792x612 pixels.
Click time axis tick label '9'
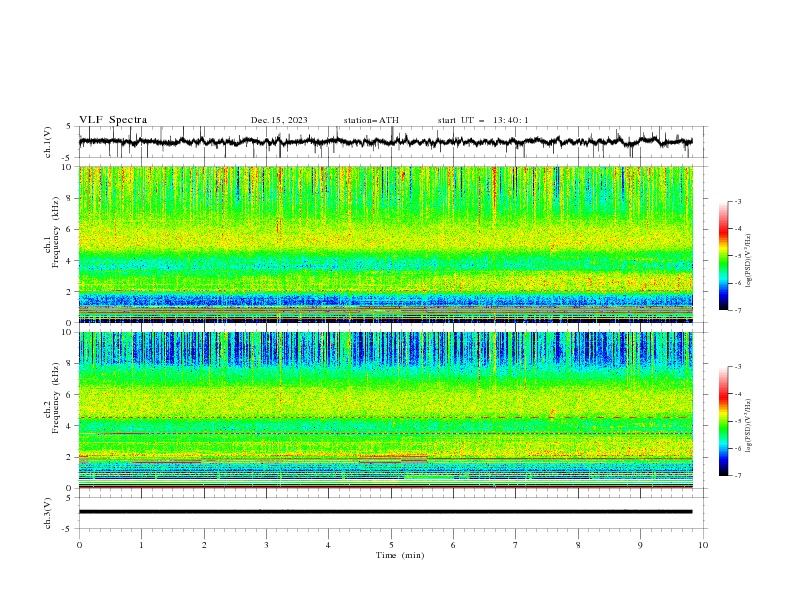coord(640,545)
